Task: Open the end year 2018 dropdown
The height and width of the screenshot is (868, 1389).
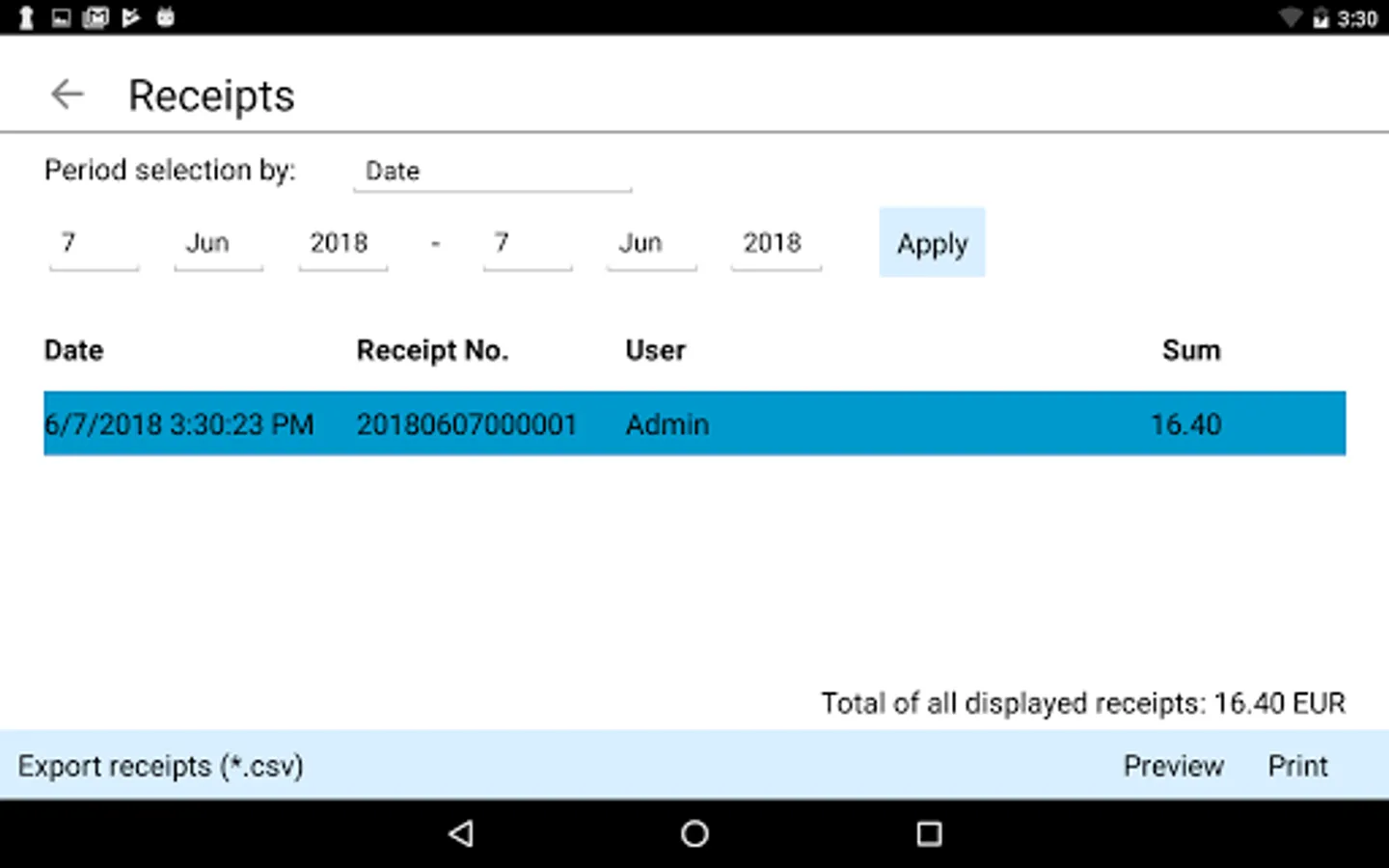Action: (x=776, y=243)
